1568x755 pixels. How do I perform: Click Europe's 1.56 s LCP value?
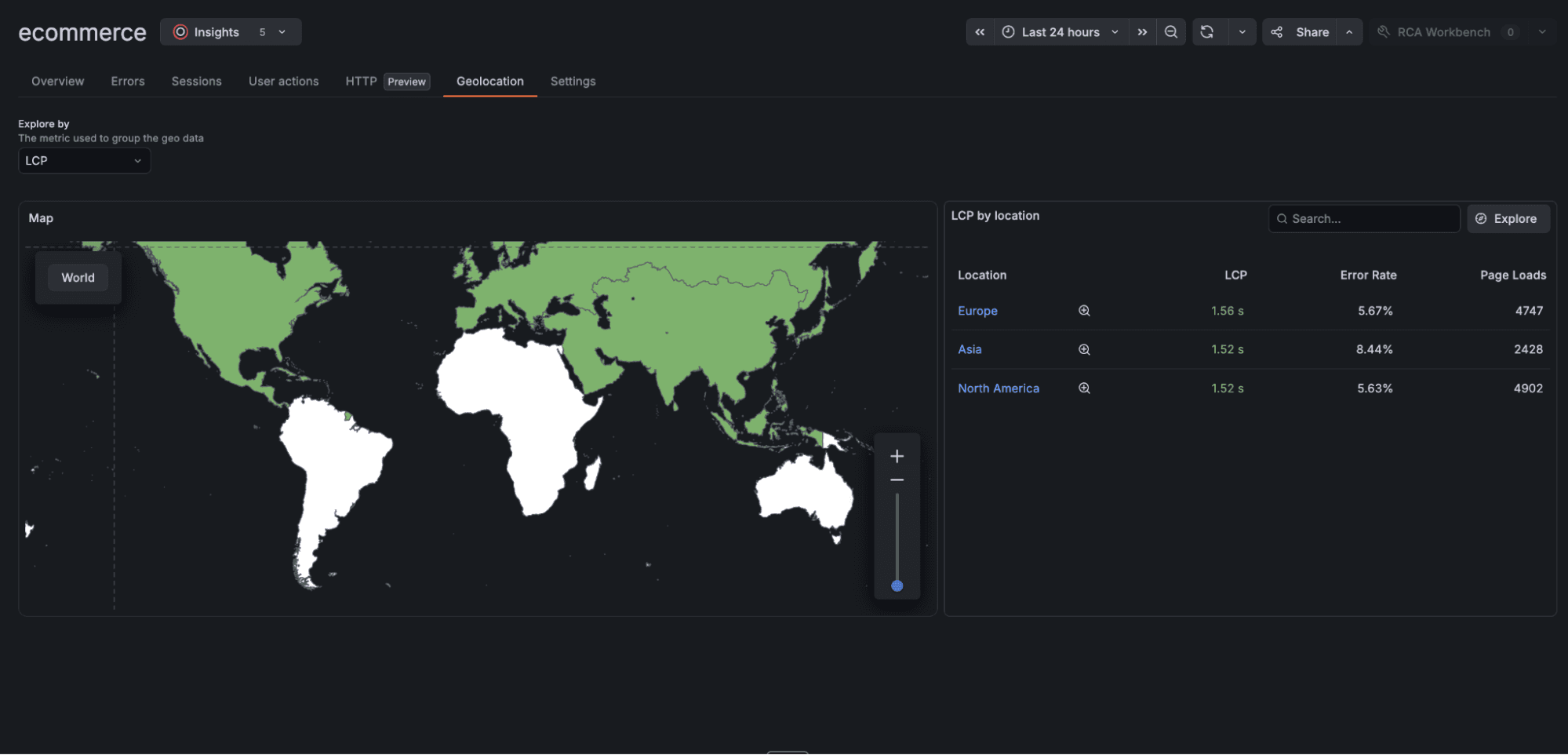[x=1227, y=311]
